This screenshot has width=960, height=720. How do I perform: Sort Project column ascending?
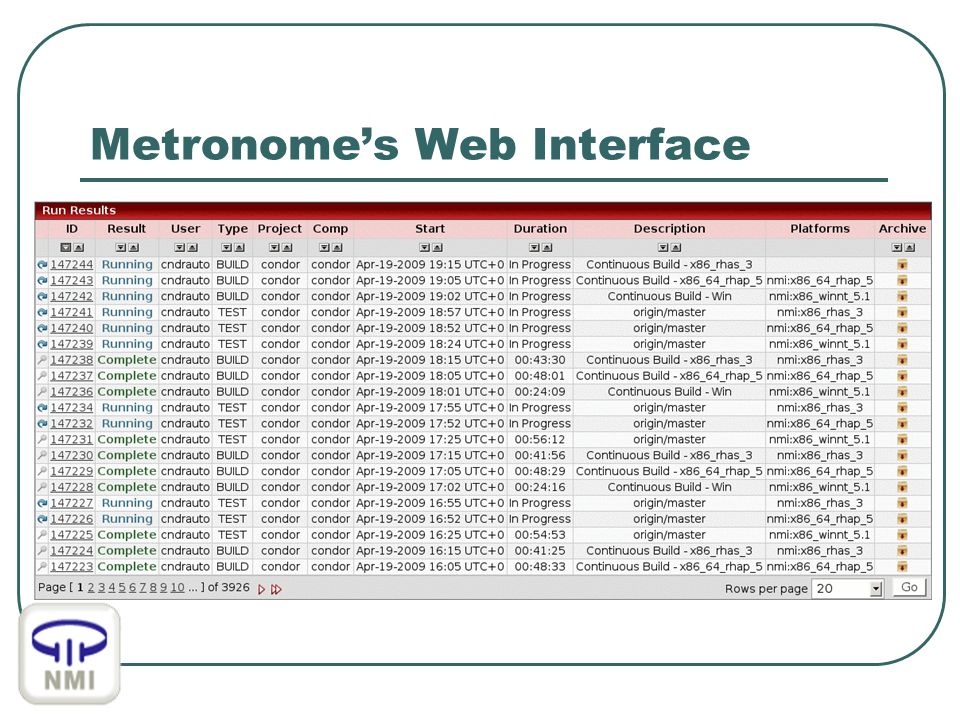287,248
